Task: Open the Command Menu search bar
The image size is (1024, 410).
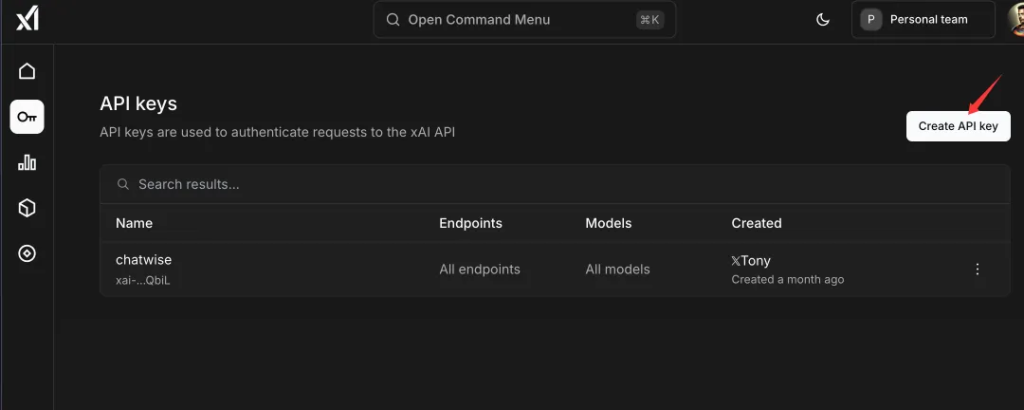Action: [x=524, y=20]
